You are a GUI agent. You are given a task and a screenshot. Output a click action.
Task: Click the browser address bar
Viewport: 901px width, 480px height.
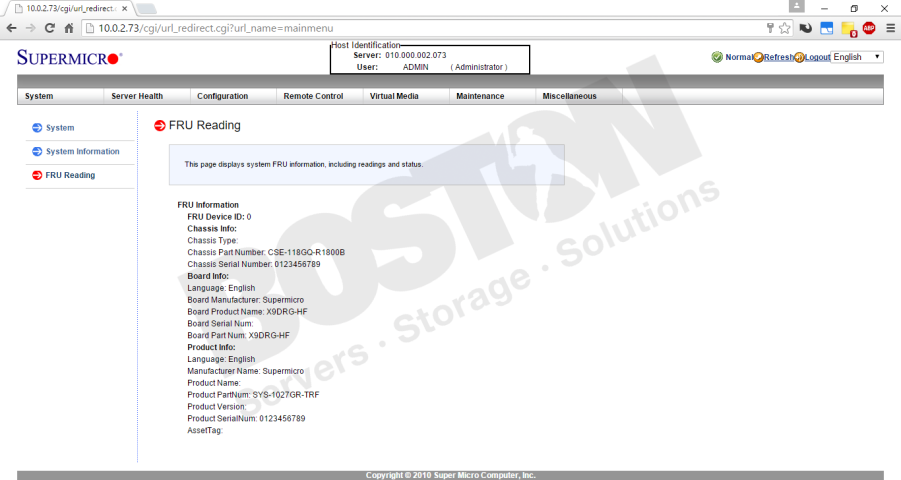(x=425, y=28)
